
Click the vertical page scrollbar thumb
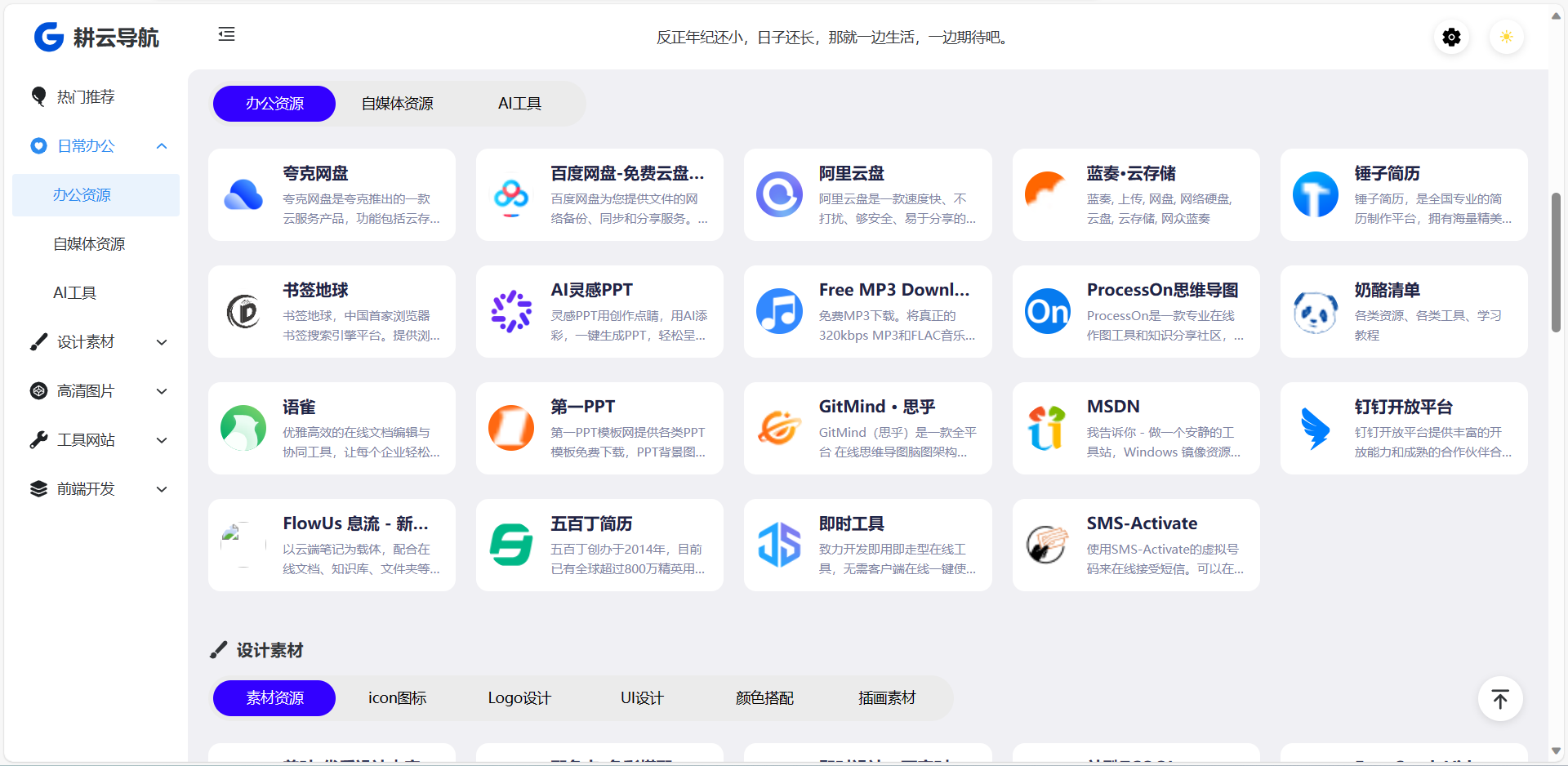(1556, 262)
